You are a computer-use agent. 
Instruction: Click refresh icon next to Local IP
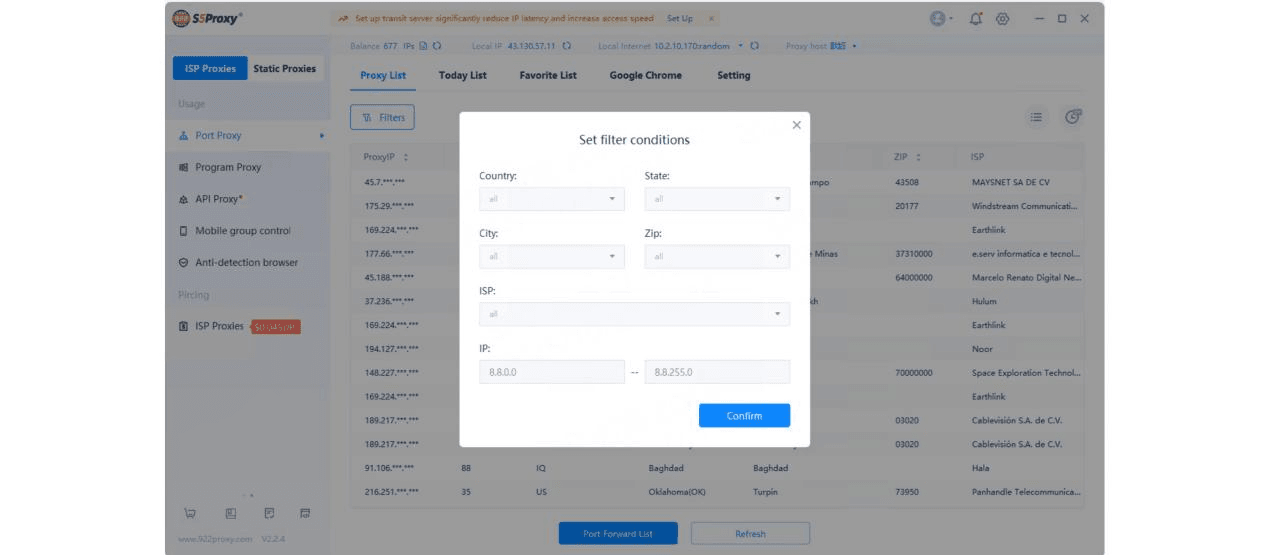(x=567, y=46)
